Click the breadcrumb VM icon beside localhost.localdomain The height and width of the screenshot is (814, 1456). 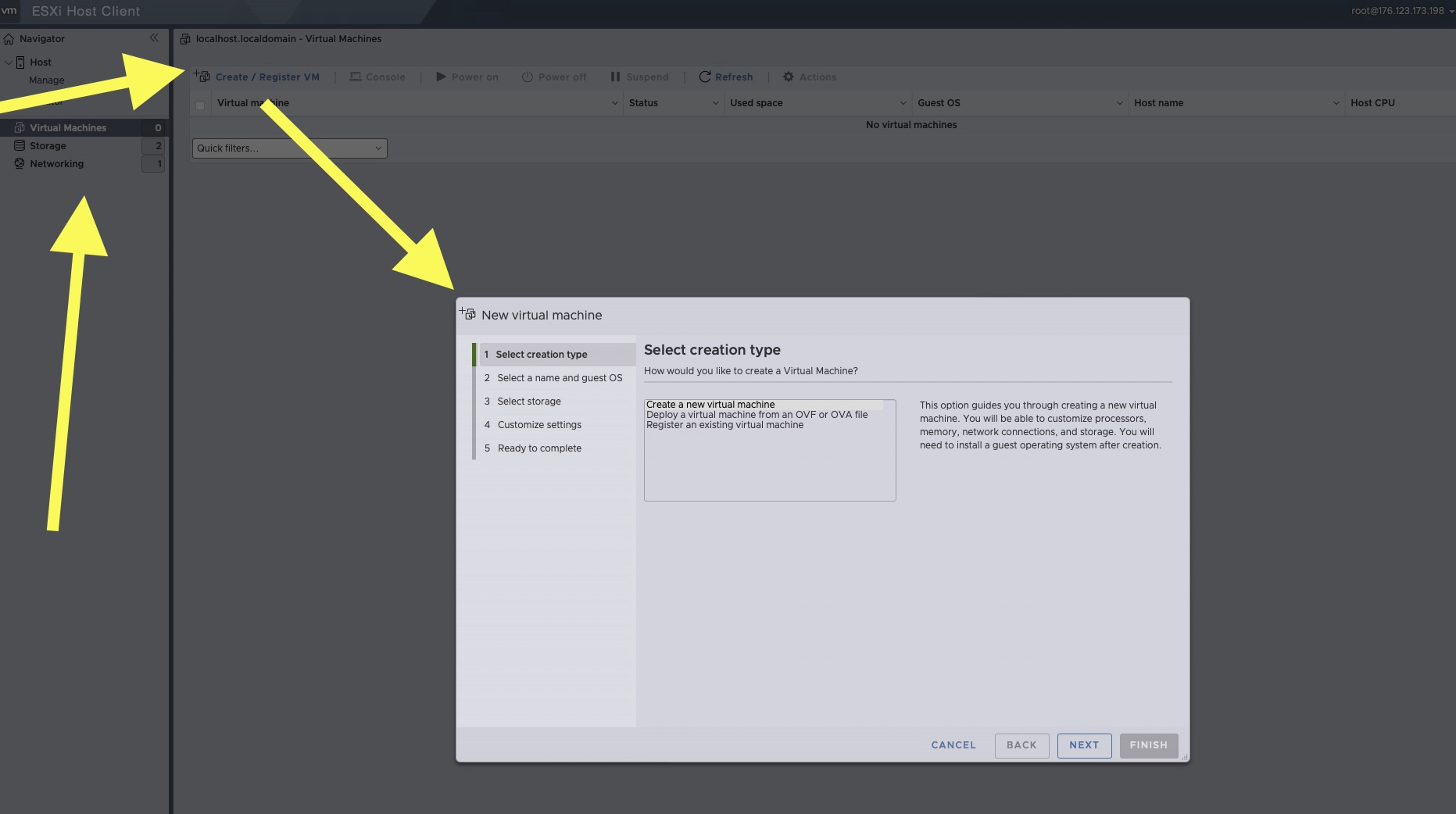point(185,39)
